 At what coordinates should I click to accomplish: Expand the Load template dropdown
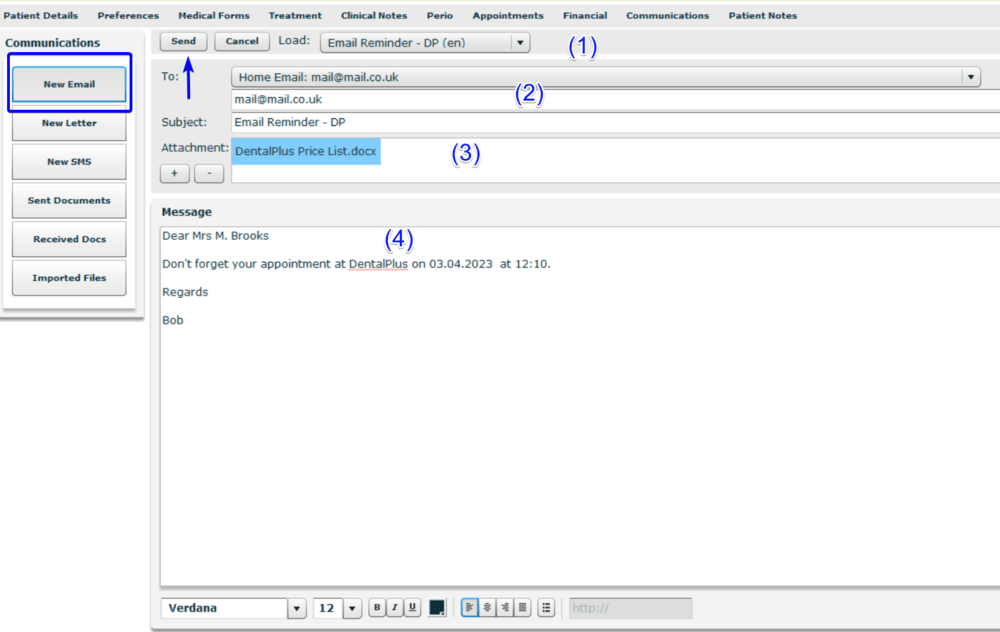pos(519,43)
